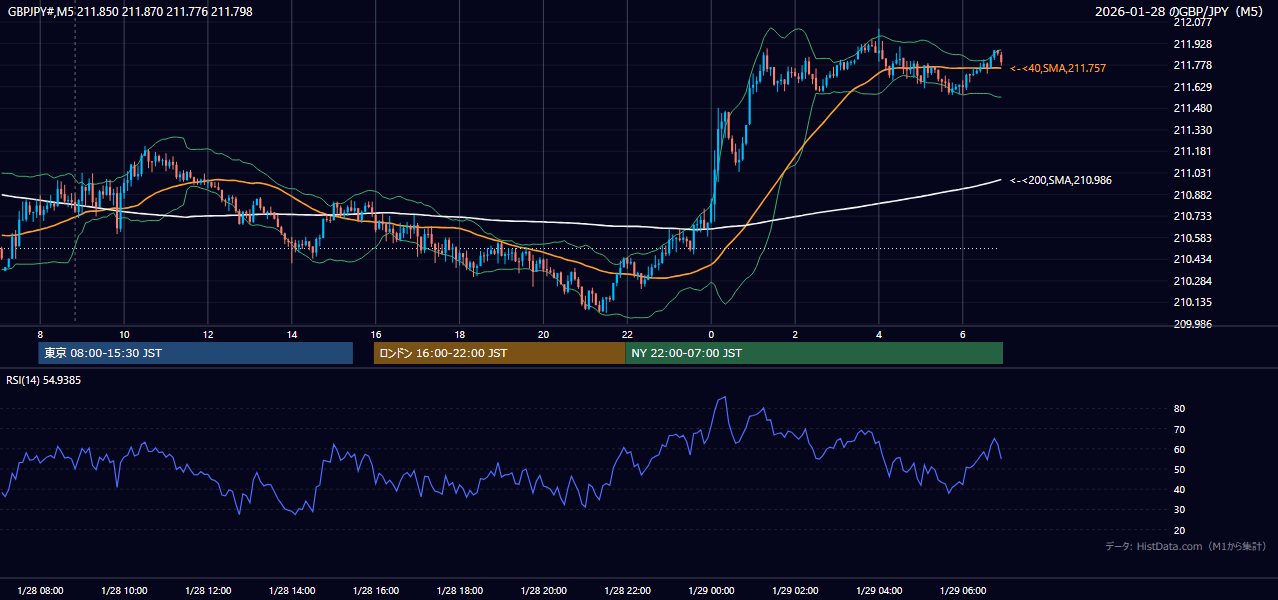
Task: Click hour tick 16 under price chart
Action: (x=376, y=334)
